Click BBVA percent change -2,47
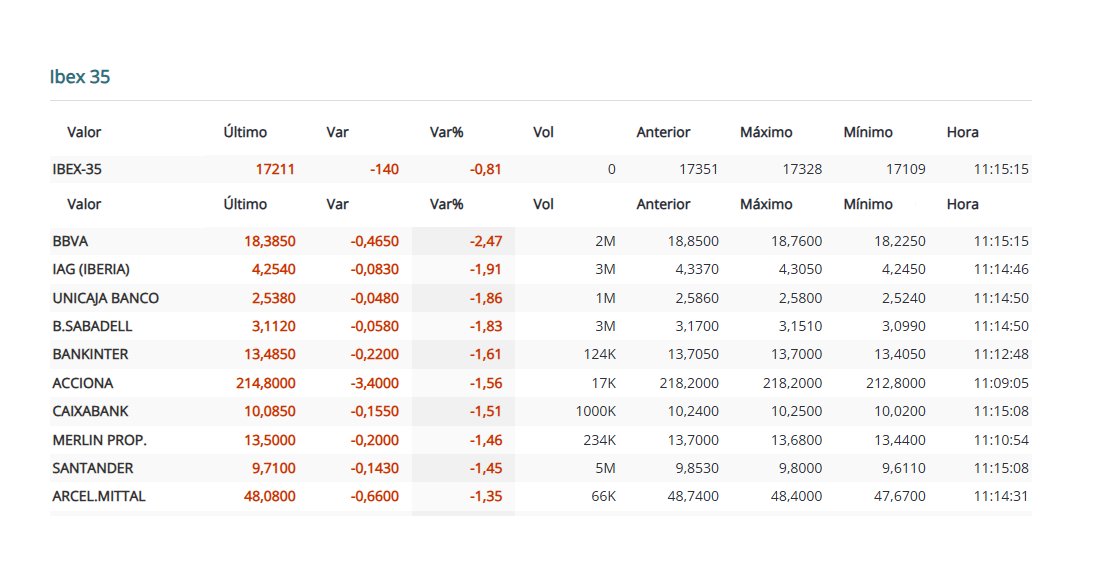The width and height of the screenshot is (1117, 573). [x=486, y=241]
